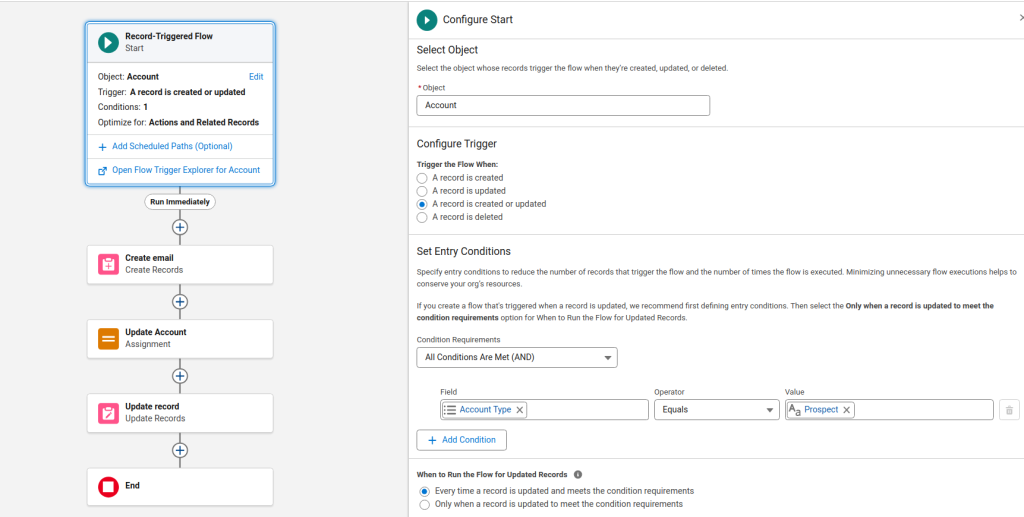The image size is (1024, 517).
Task: Click the Add Condition button
Action: coord(462,440)
